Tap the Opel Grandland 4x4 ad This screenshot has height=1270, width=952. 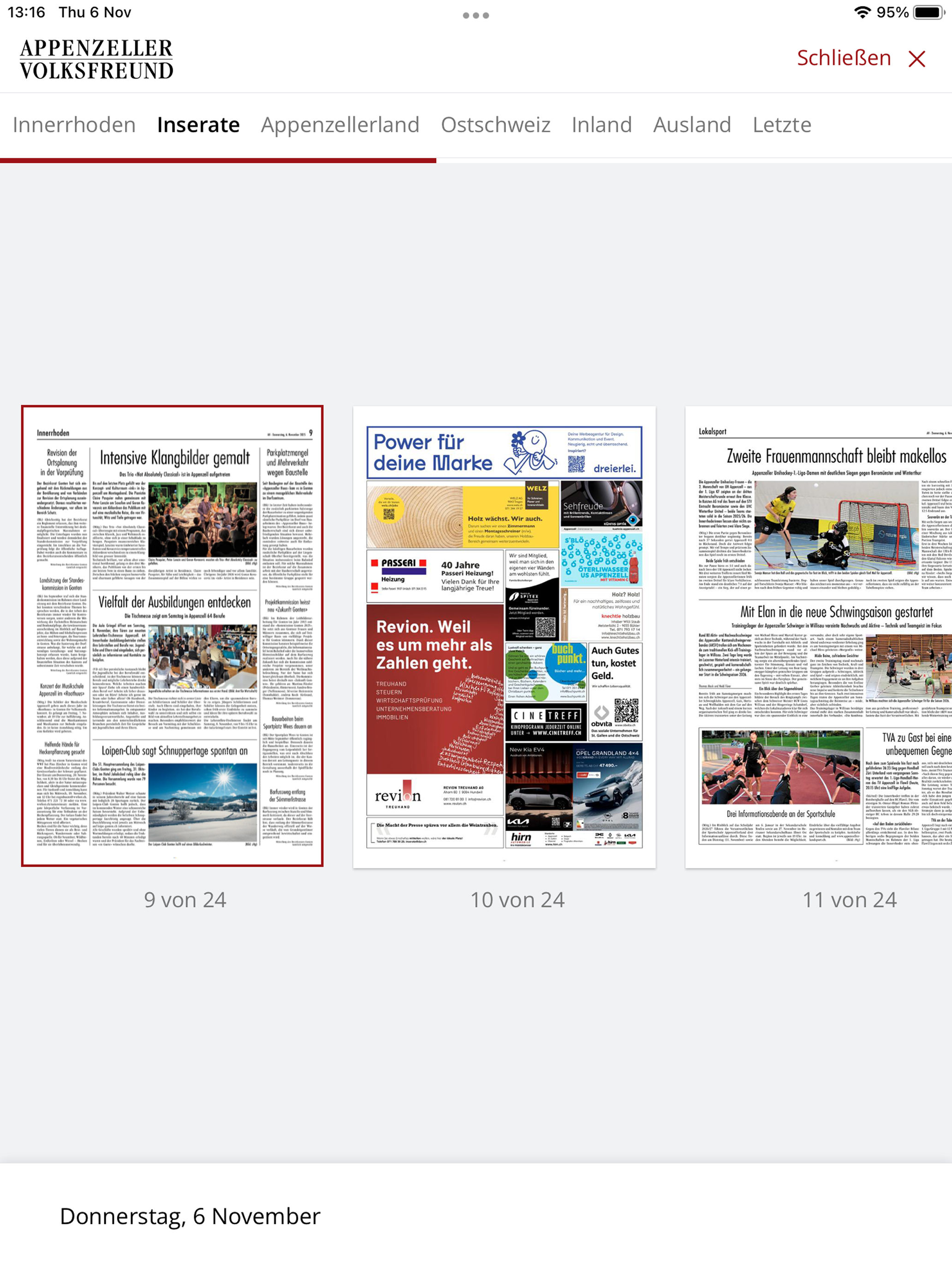click(608, 786)
